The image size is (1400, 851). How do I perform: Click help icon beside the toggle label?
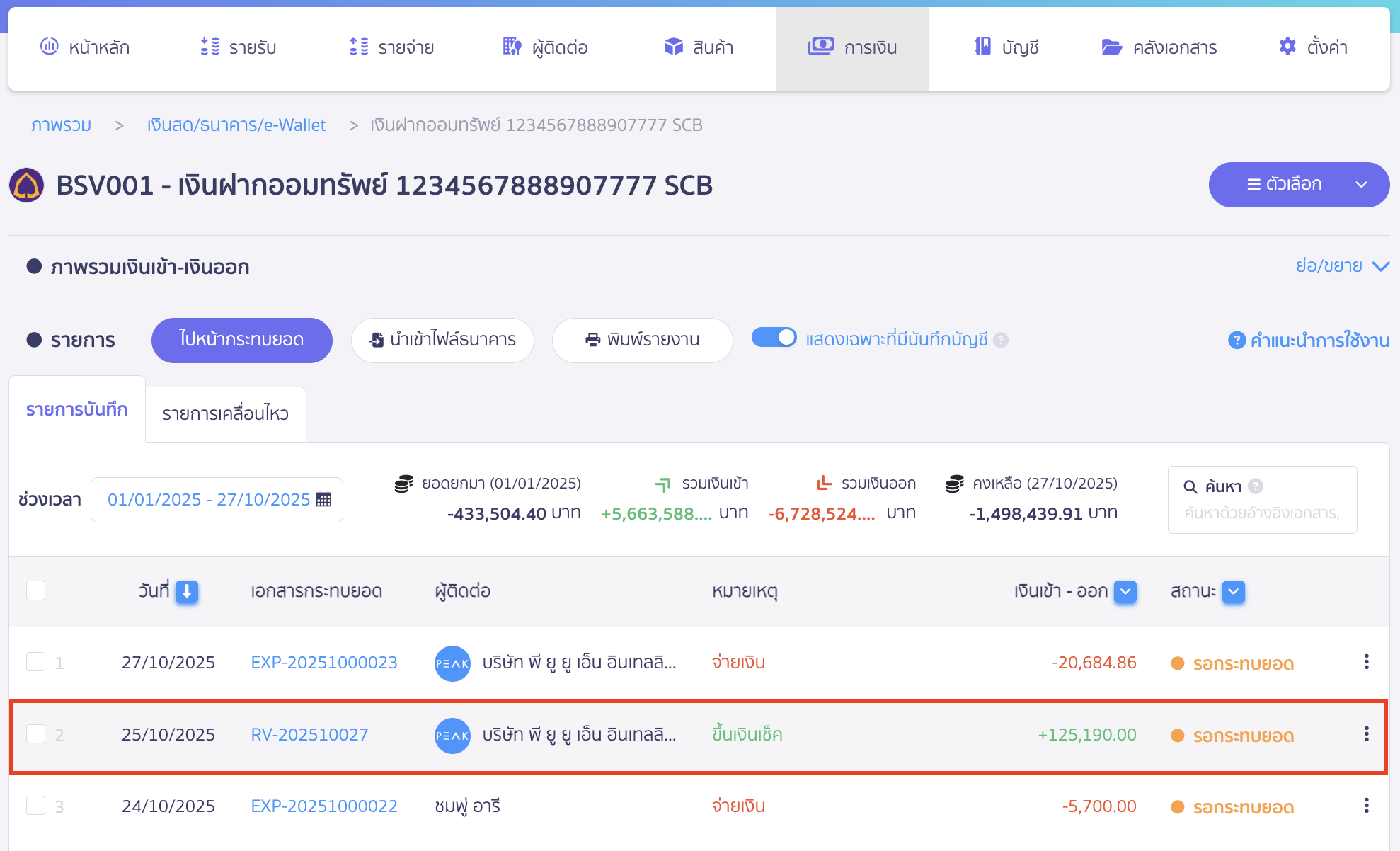click(x=1001, y=341)
